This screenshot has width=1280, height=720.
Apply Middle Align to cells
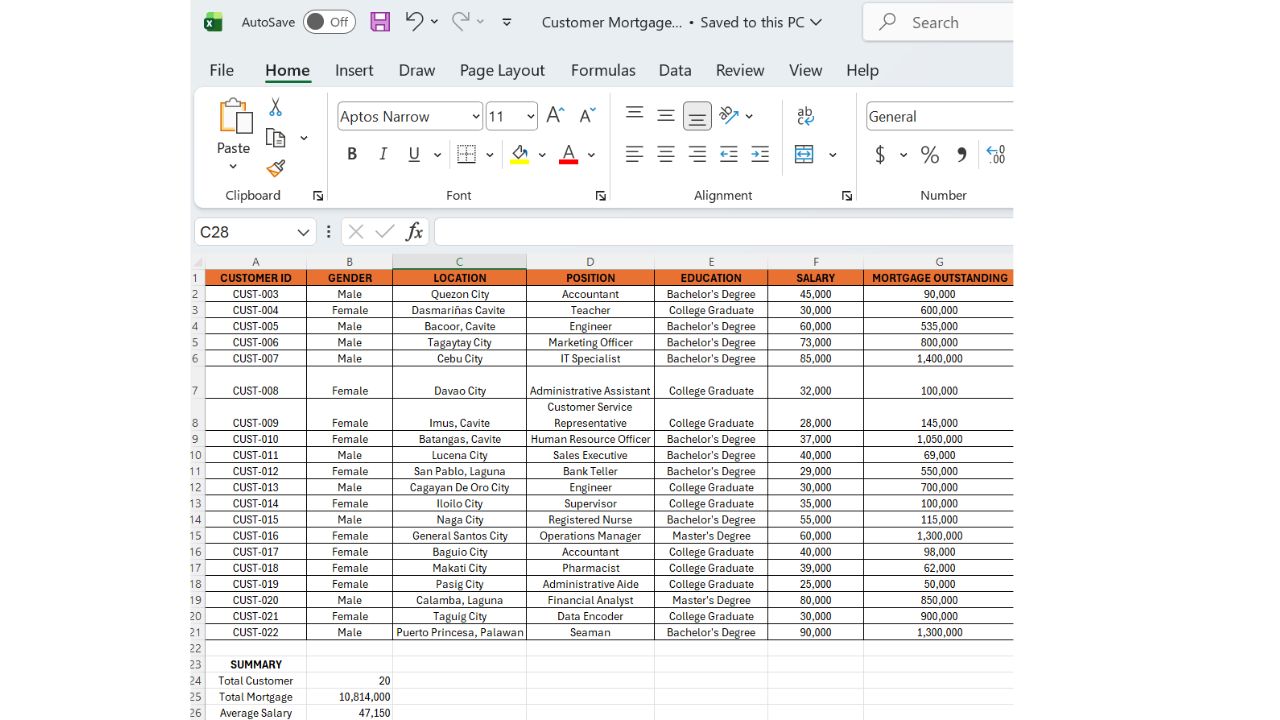coord(665,116)
